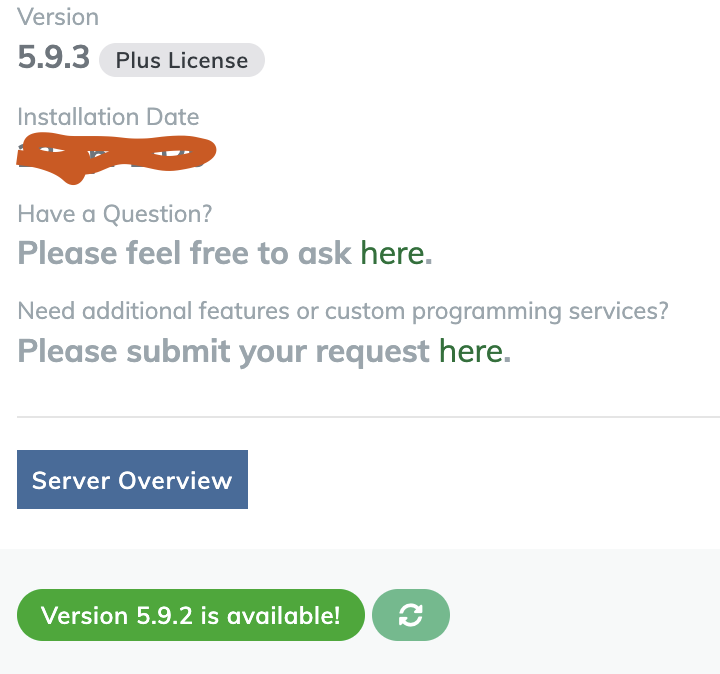Click the 'Version' label
The image size is (720, 674).
coord(58,17)
